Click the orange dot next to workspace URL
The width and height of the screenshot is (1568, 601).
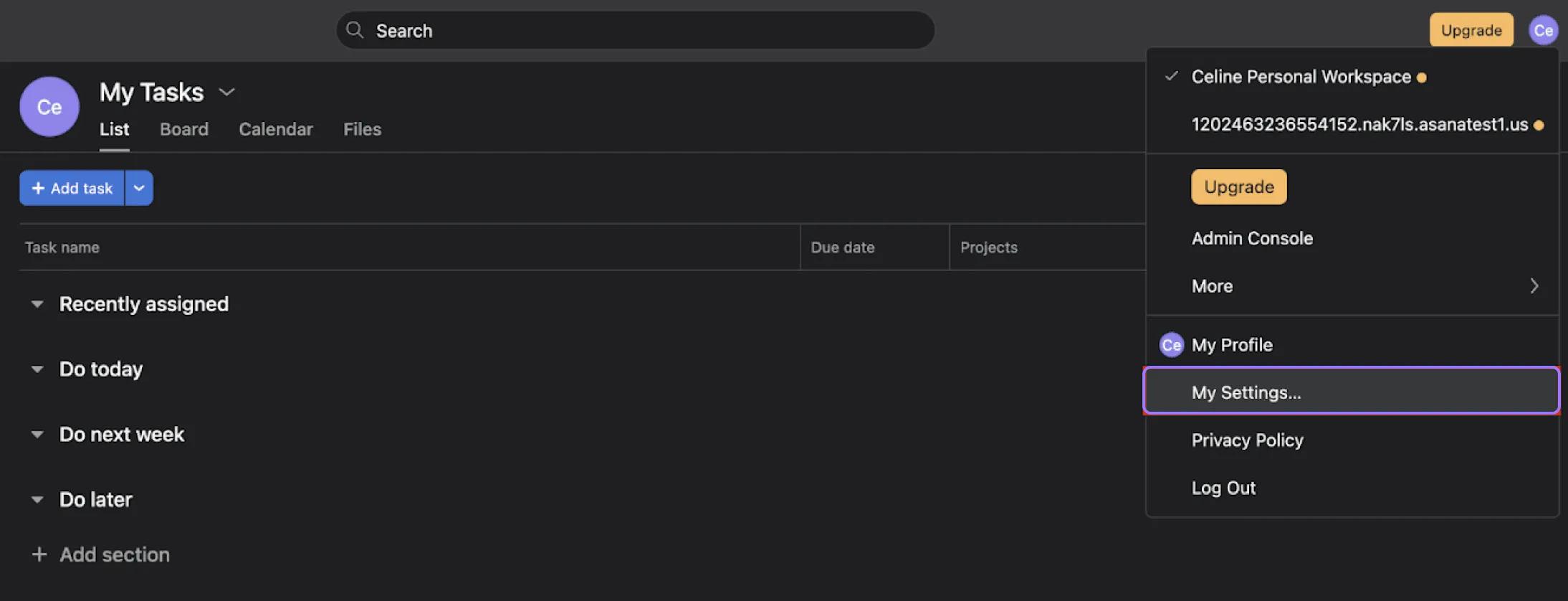[1538, 124]
